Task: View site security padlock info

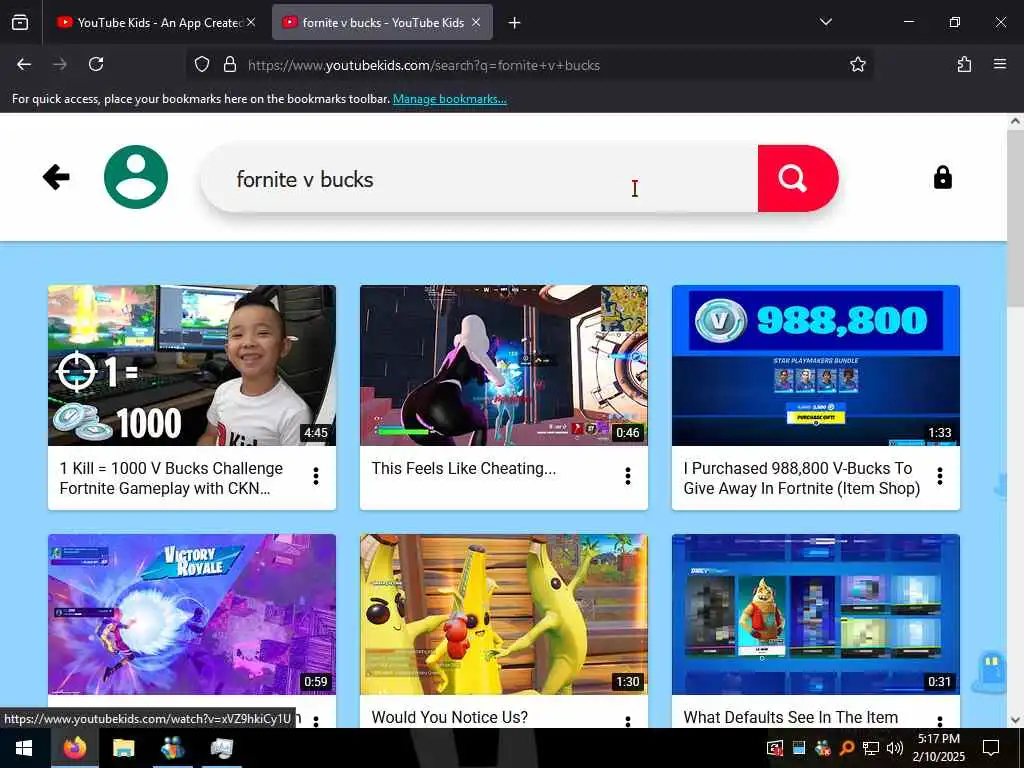Action: tap(229, 65)
